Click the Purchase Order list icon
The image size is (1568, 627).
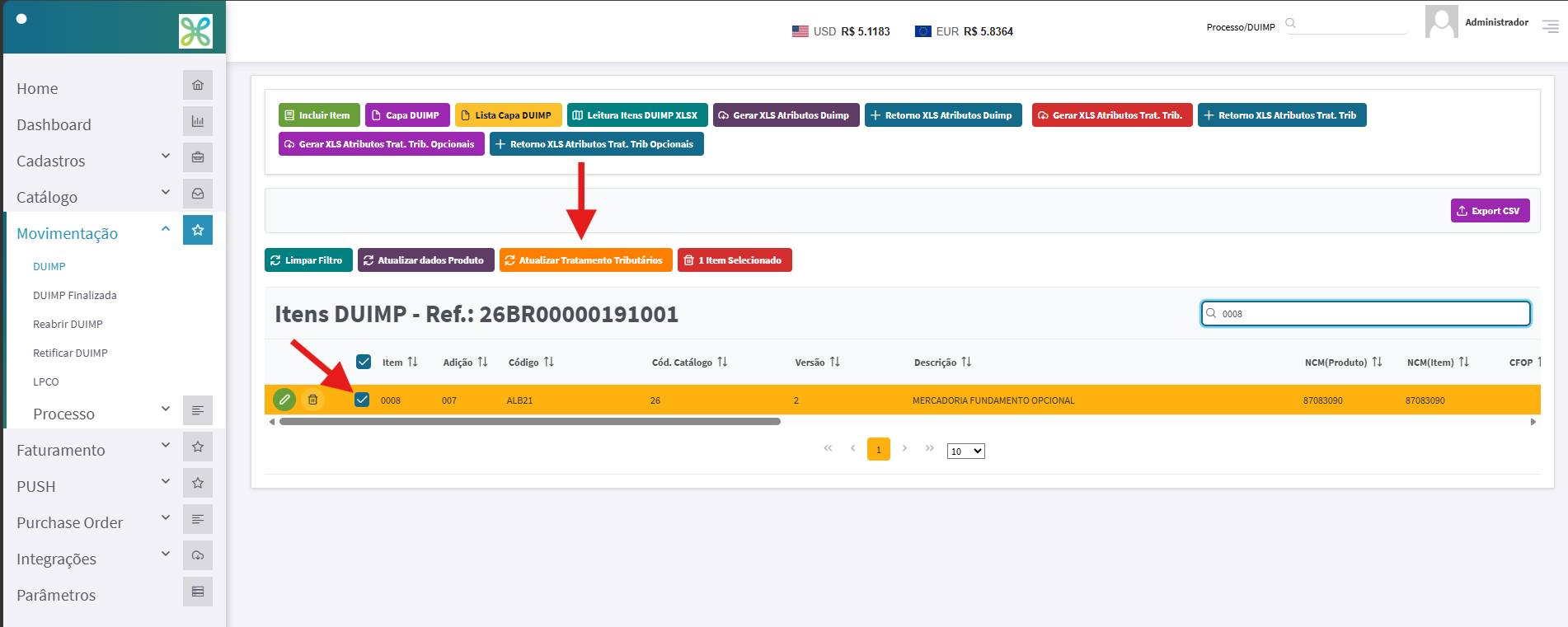click(x=198, y=519)
